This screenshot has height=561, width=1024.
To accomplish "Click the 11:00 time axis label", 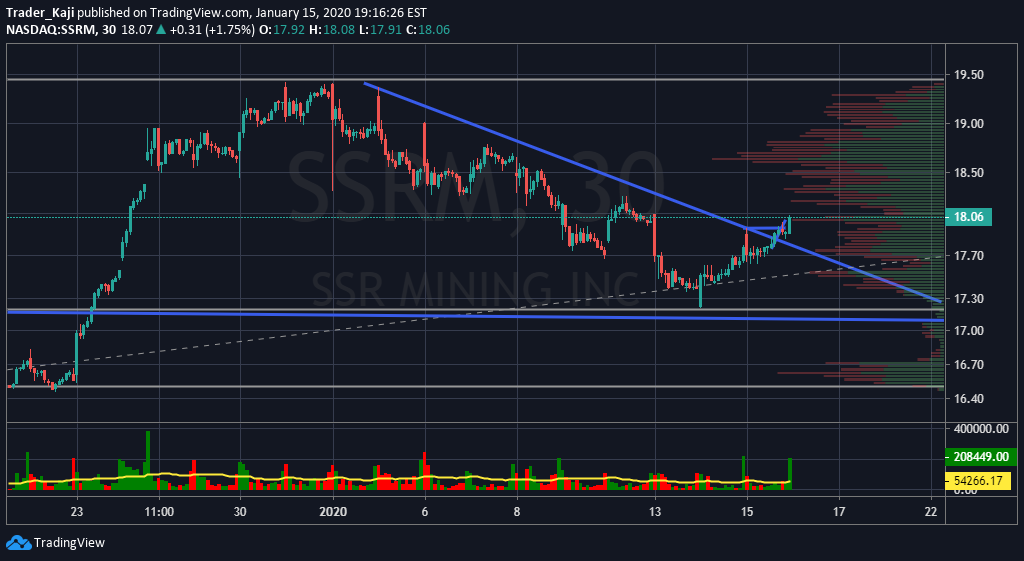I will [x=159, y=512].
